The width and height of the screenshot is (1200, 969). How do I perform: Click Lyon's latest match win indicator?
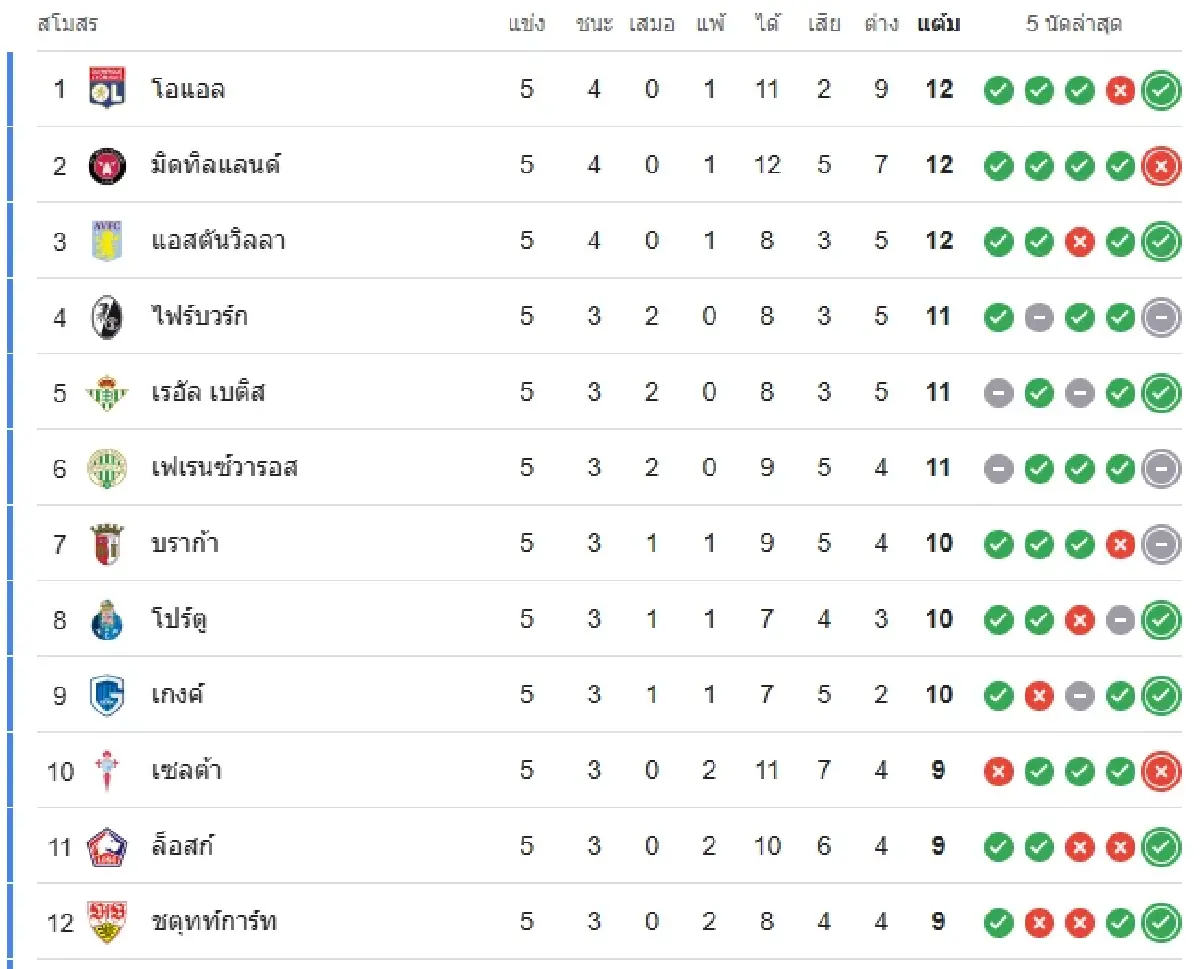(1161, 90)
